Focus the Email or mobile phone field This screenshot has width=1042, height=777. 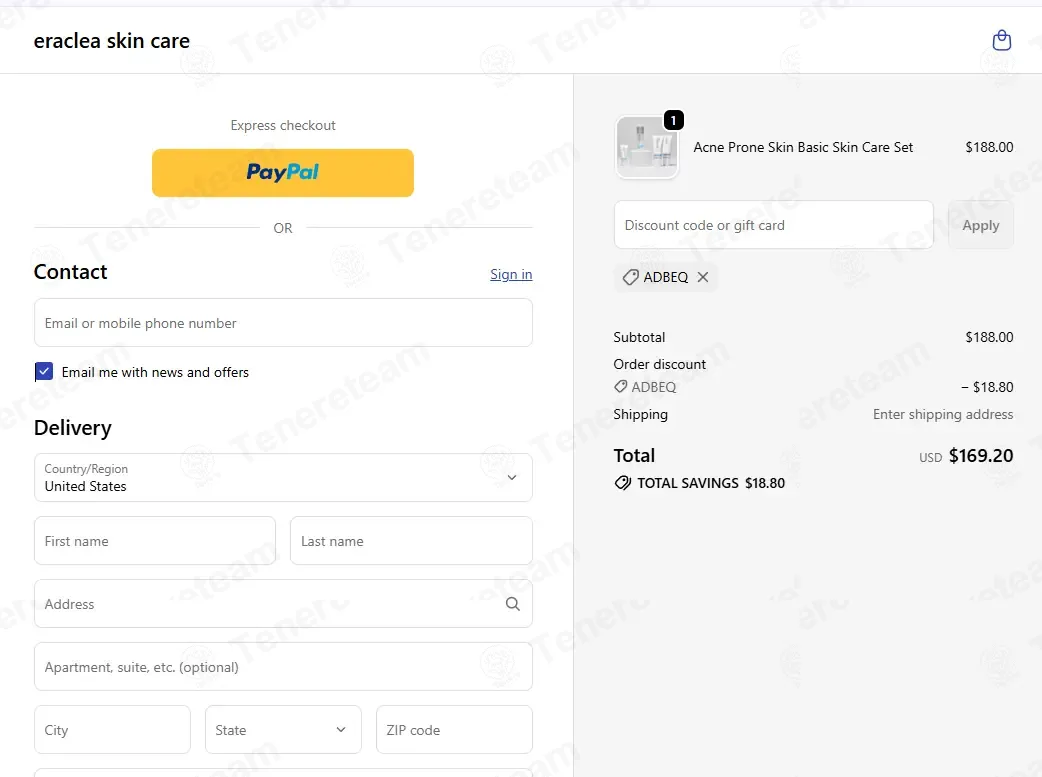[283, 322]
